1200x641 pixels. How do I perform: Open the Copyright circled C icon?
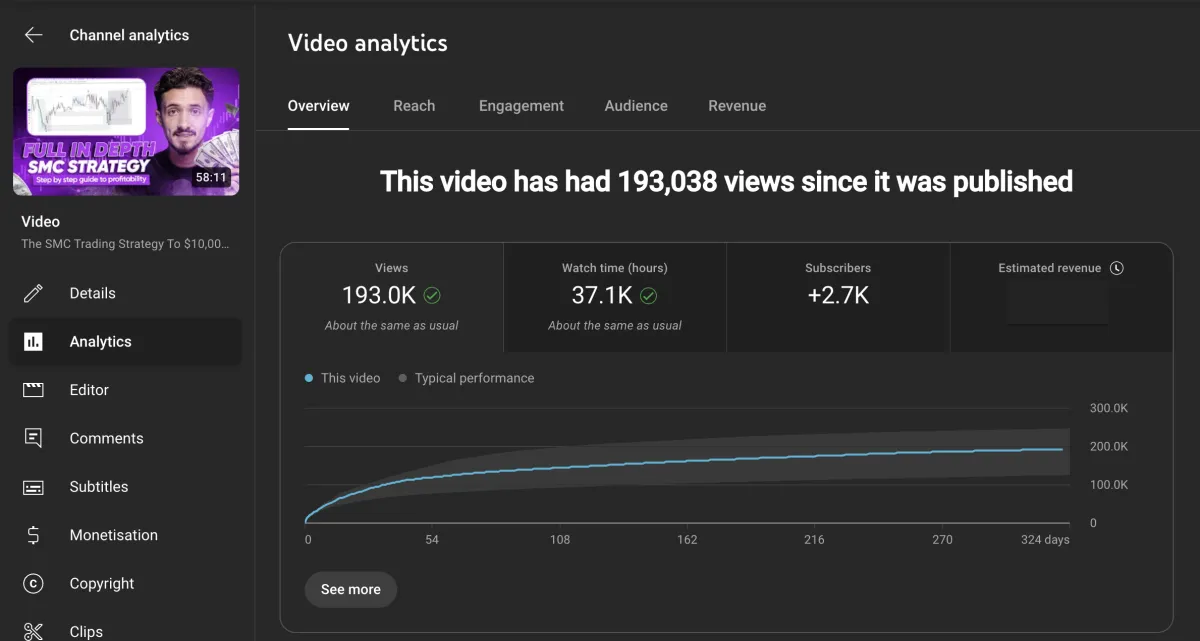(33, 584)
